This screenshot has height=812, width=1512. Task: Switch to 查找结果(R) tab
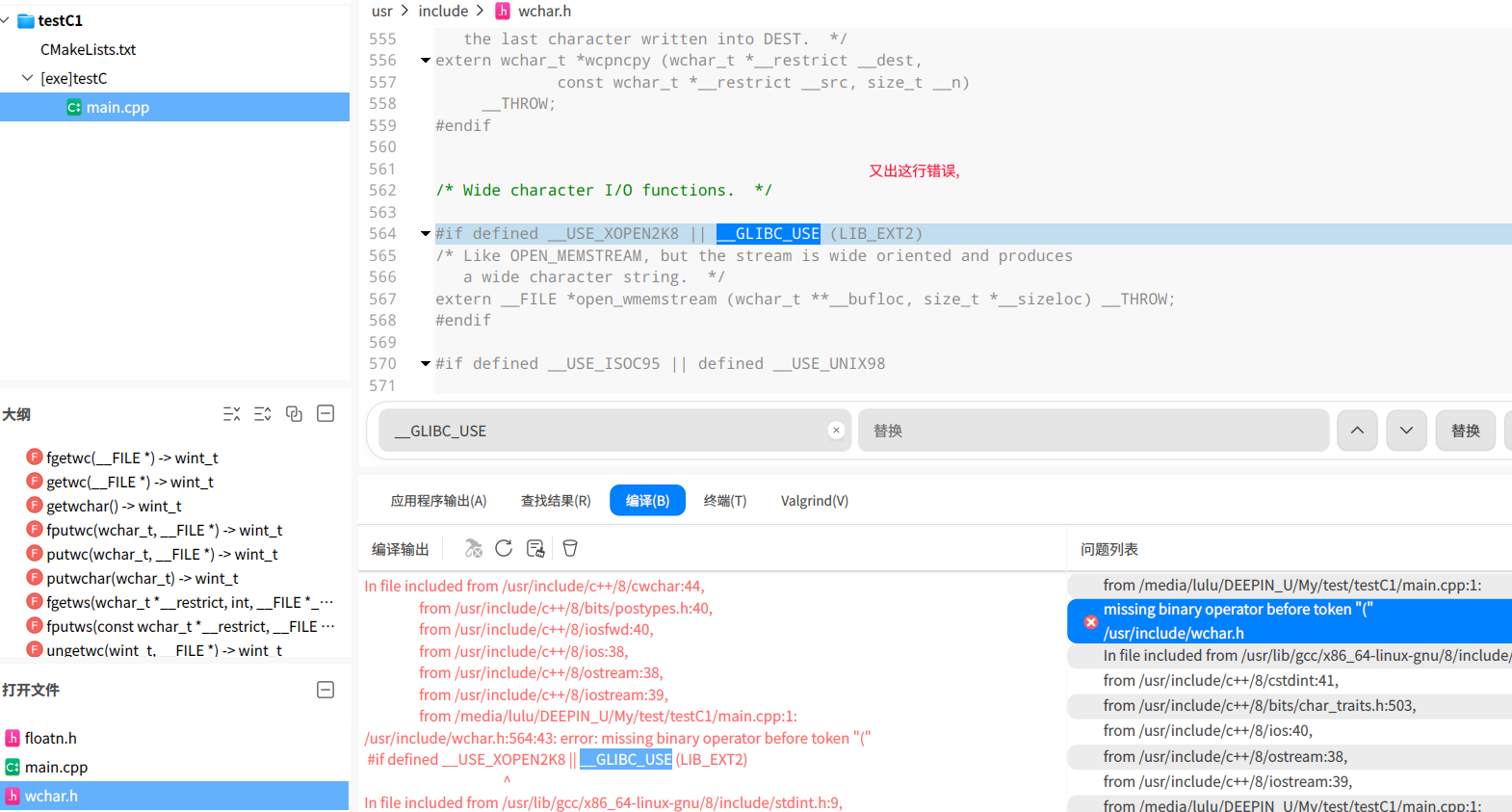[556, 501]
